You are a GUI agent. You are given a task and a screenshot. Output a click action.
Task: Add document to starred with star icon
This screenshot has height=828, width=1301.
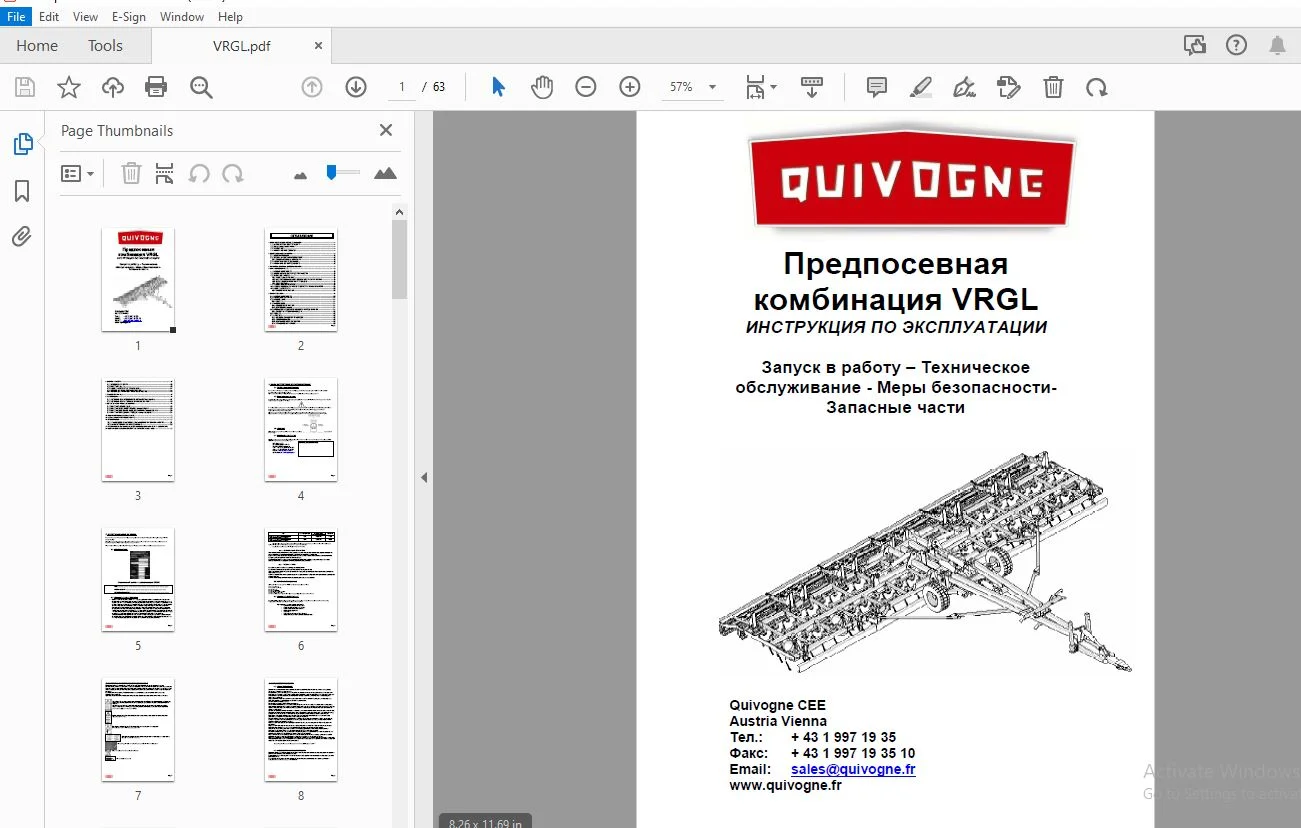(69, 87)
